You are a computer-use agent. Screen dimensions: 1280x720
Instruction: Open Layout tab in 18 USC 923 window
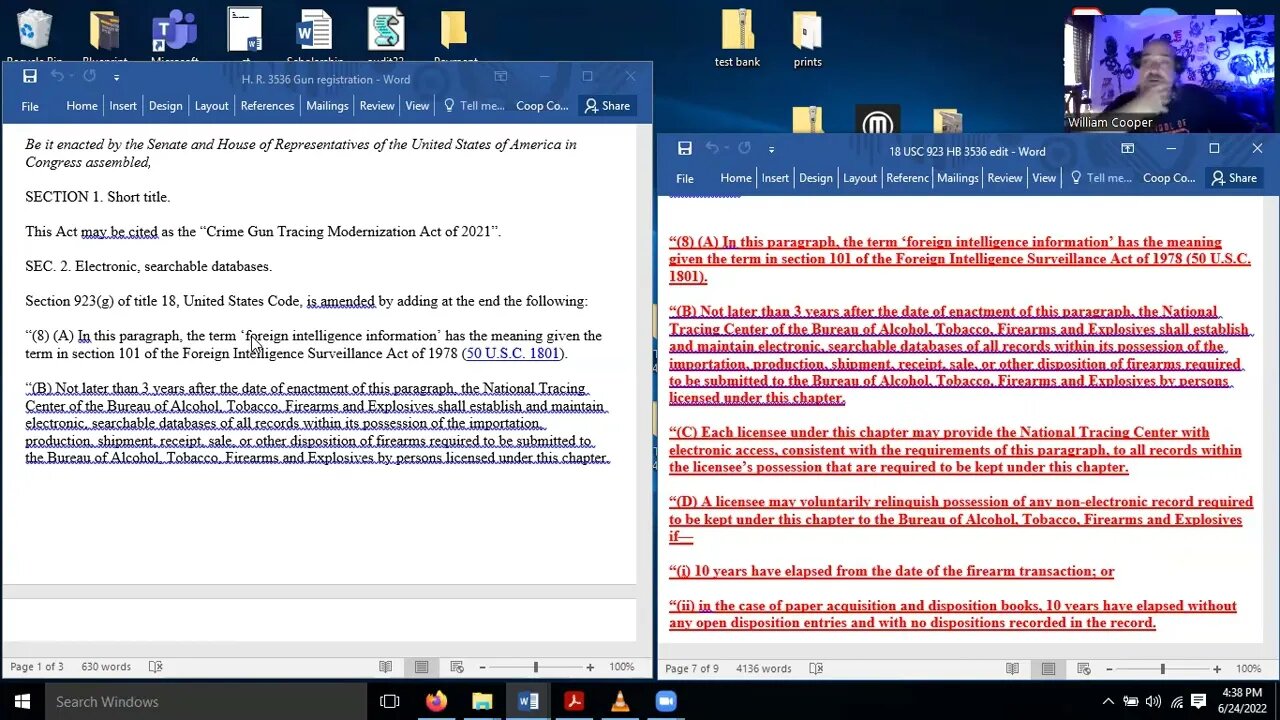pyautogui.click(x=860, y=178)
